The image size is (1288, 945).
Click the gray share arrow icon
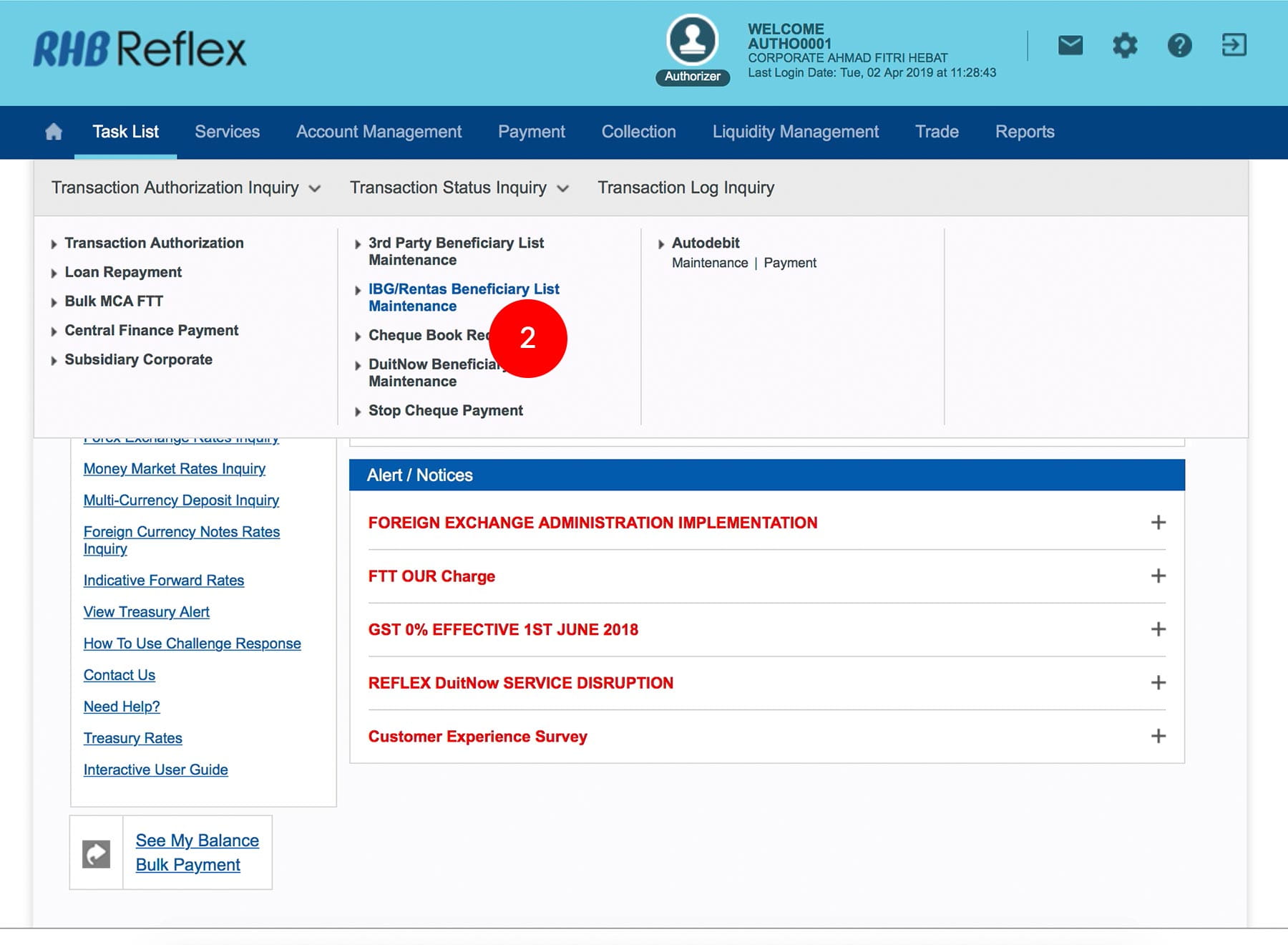(97, 853)
